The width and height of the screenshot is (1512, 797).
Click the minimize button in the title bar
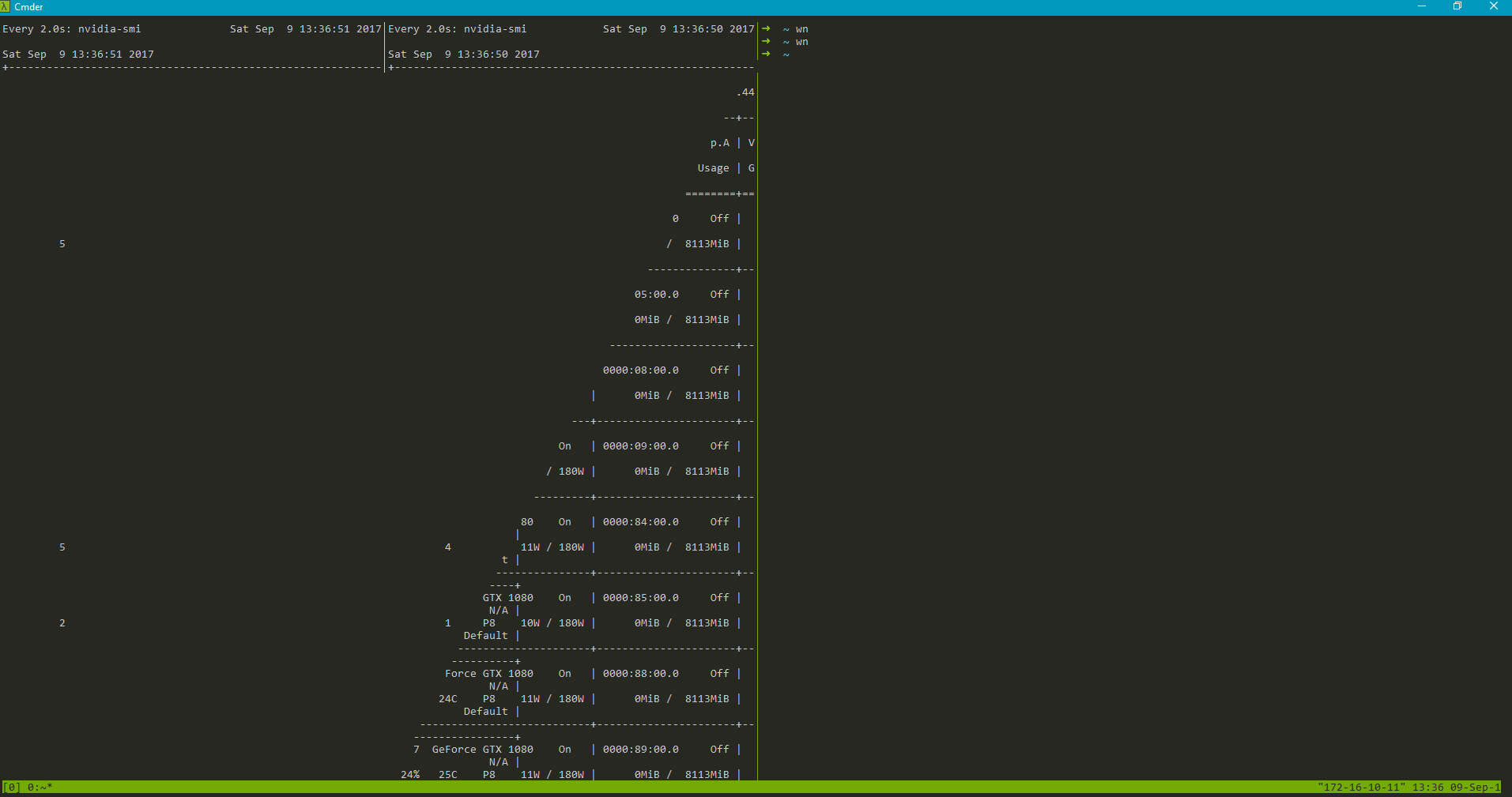point(1421,6)
